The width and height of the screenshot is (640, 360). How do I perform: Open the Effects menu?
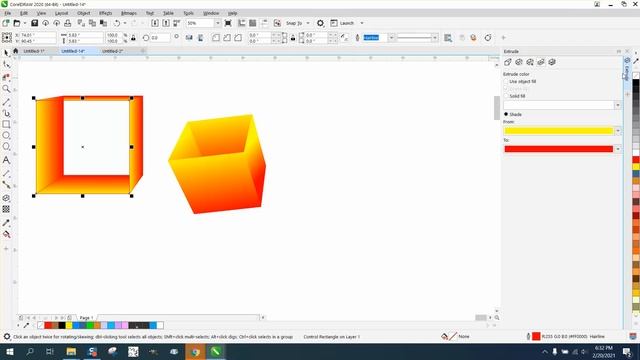[105, 13]
